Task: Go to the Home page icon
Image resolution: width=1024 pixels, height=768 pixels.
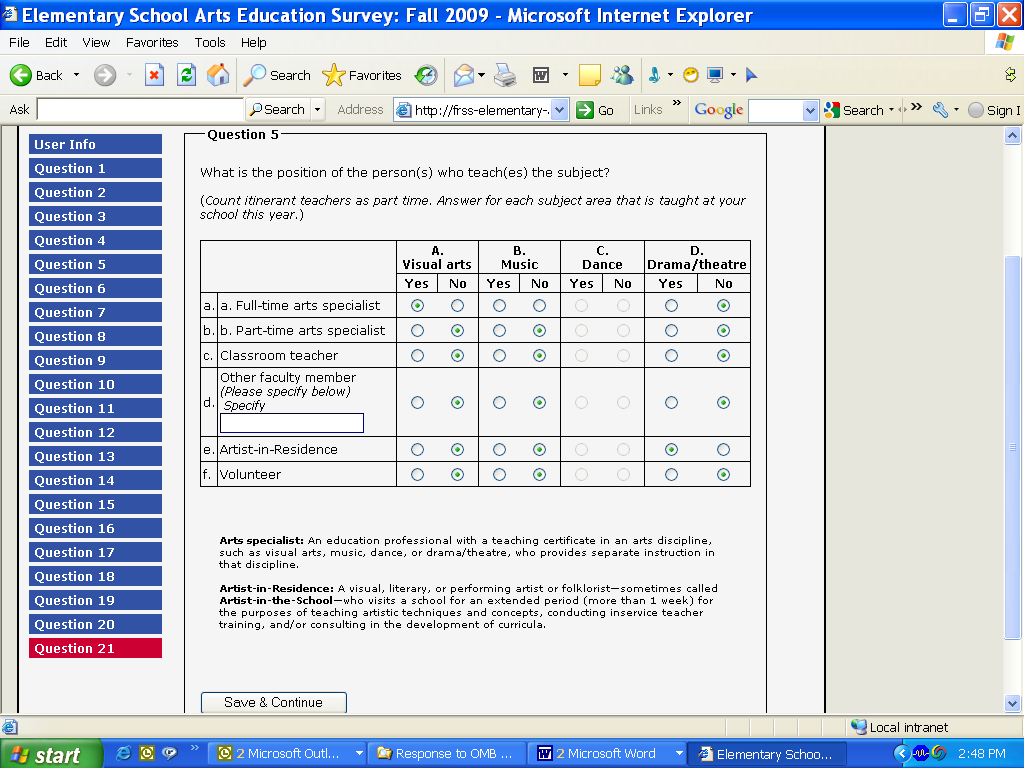Action: (217, 75)
